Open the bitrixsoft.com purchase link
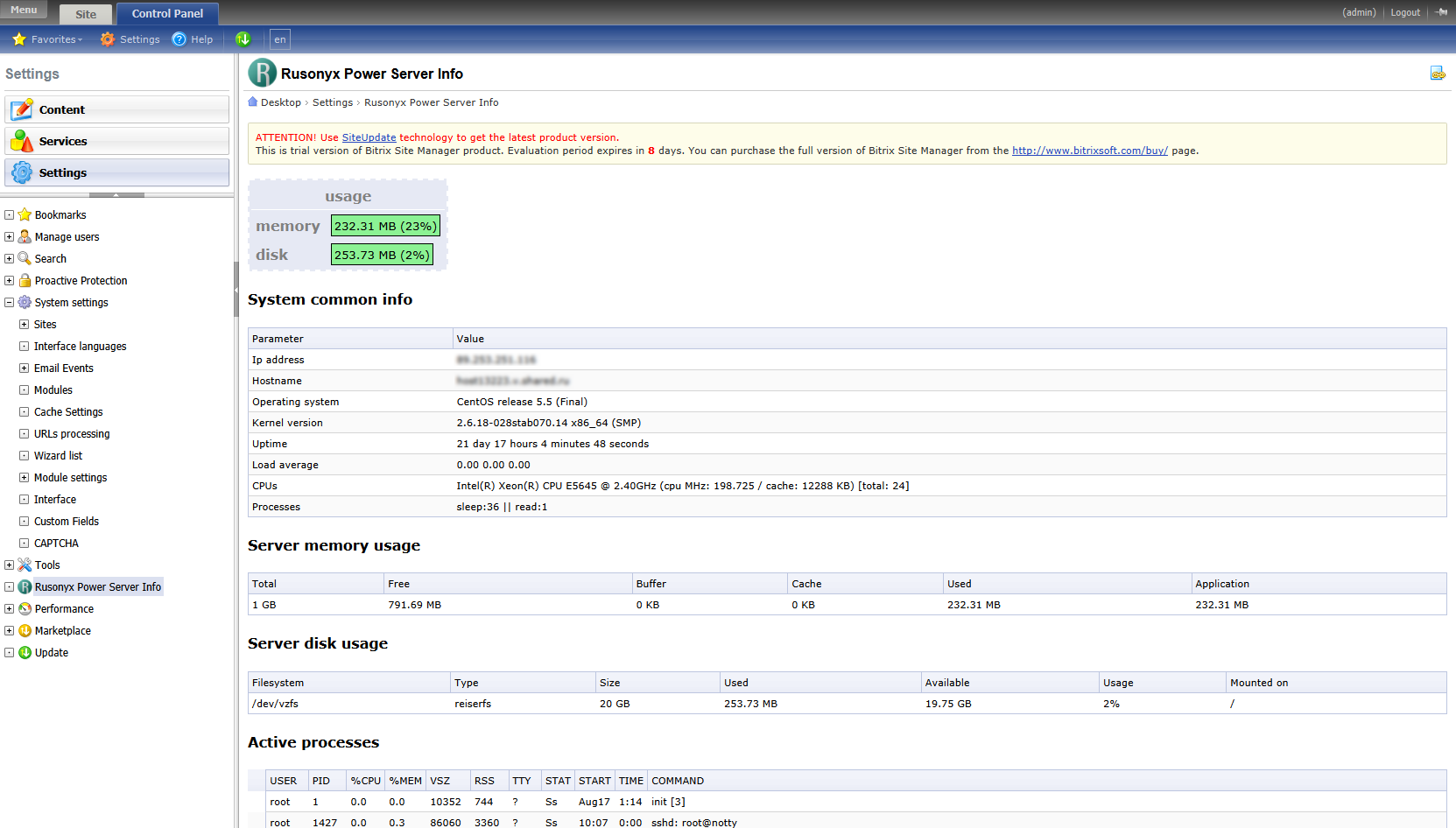The height and width of the screenshot is (828, 1456). coord(1089,150)
